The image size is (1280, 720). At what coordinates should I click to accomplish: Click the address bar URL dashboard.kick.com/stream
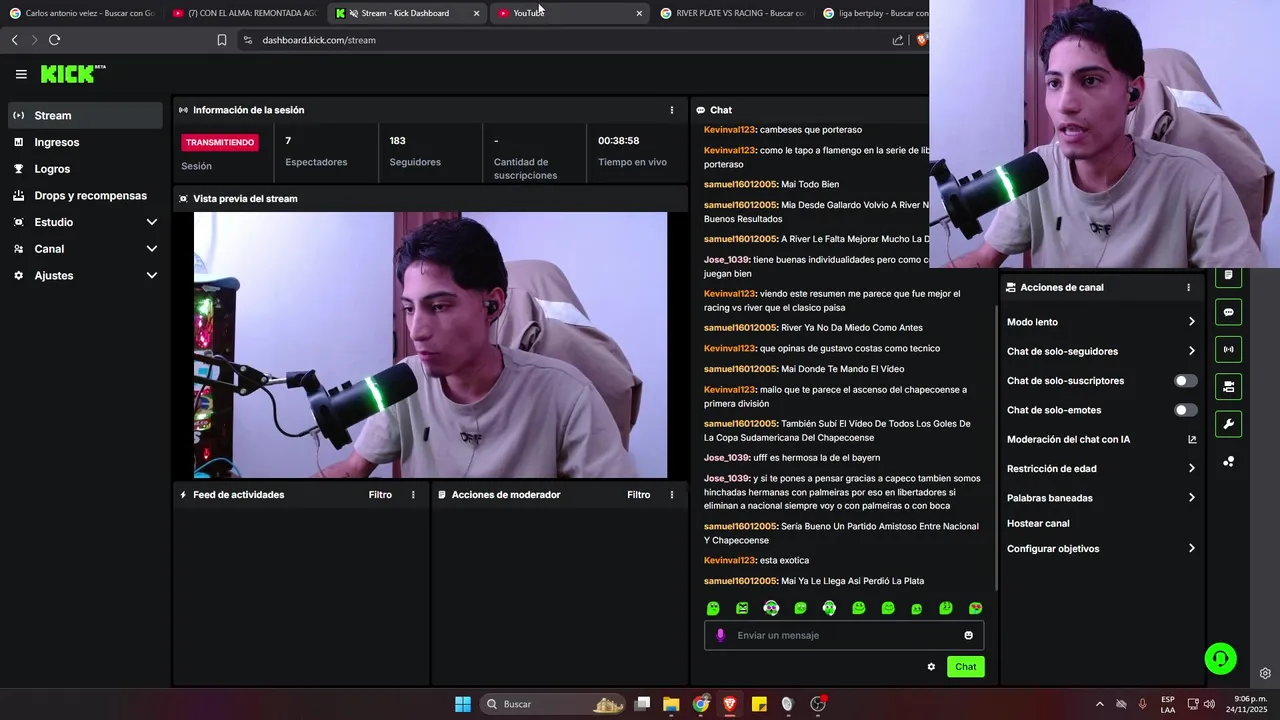click(x=319, y=40)
